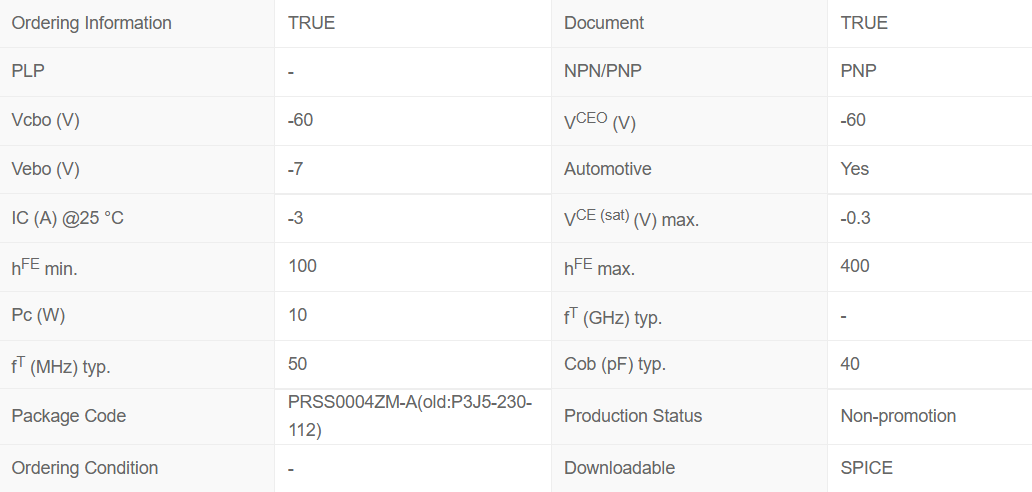The width and height of the screenshot is (1032, 492).
Task: Click the TRUE value beside Ordering Information
Action: (311, 23)
